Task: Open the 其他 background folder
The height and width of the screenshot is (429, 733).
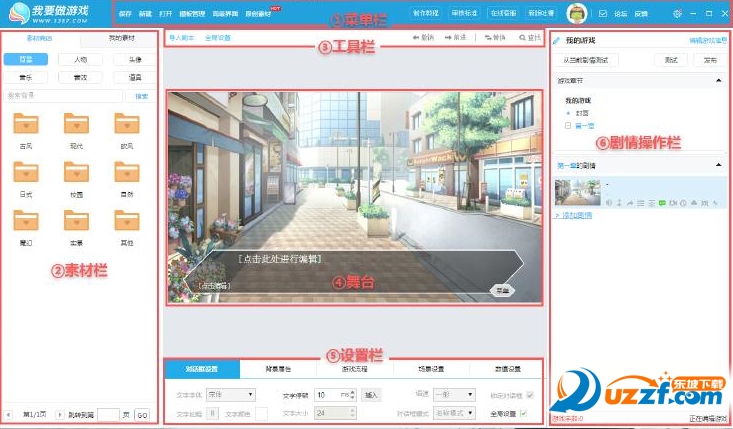Action: coord(127,220)
